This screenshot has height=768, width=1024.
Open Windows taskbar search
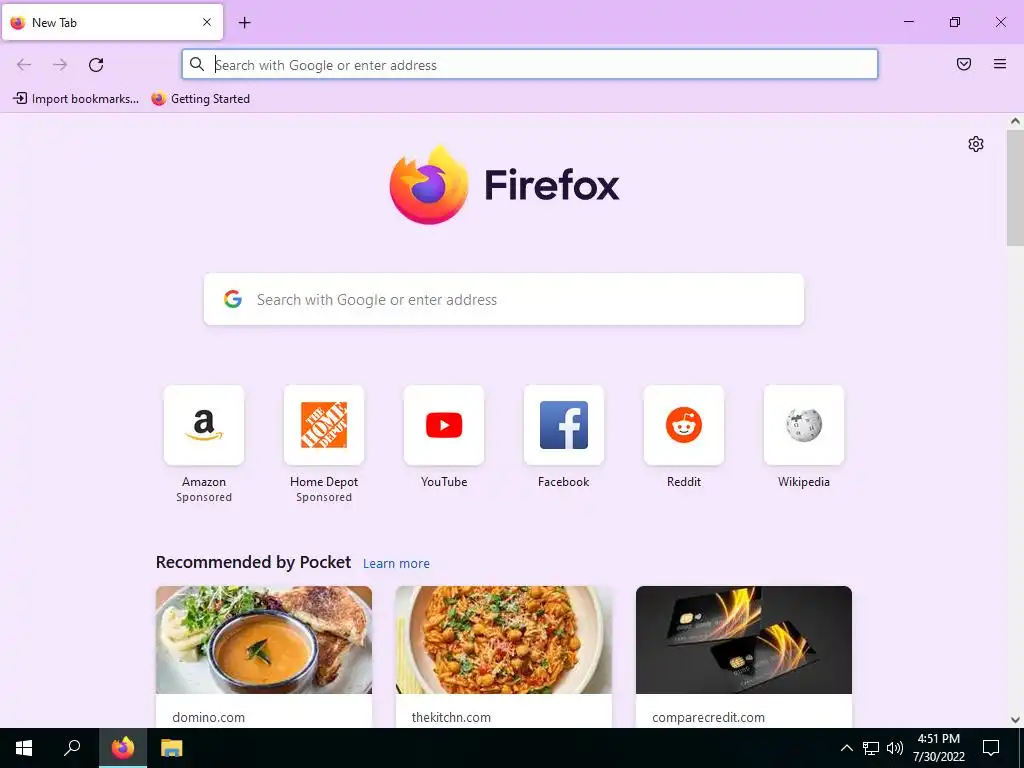(x=72, y=748)
